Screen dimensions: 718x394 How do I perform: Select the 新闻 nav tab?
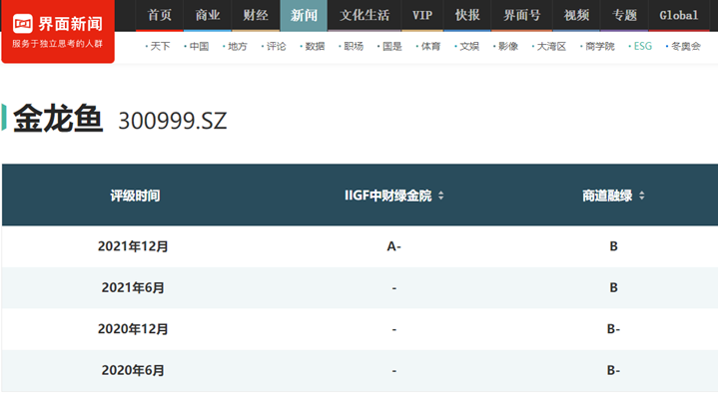(x=304, y=15)
